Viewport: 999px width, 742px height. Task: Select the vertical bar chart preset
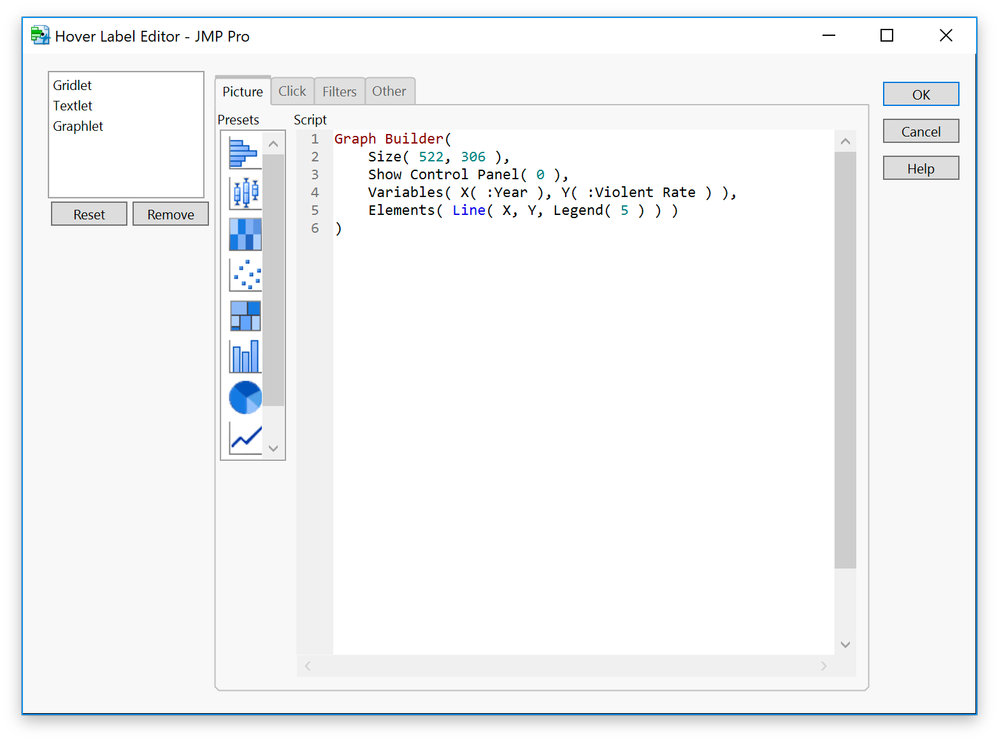[x=245, y=356]
